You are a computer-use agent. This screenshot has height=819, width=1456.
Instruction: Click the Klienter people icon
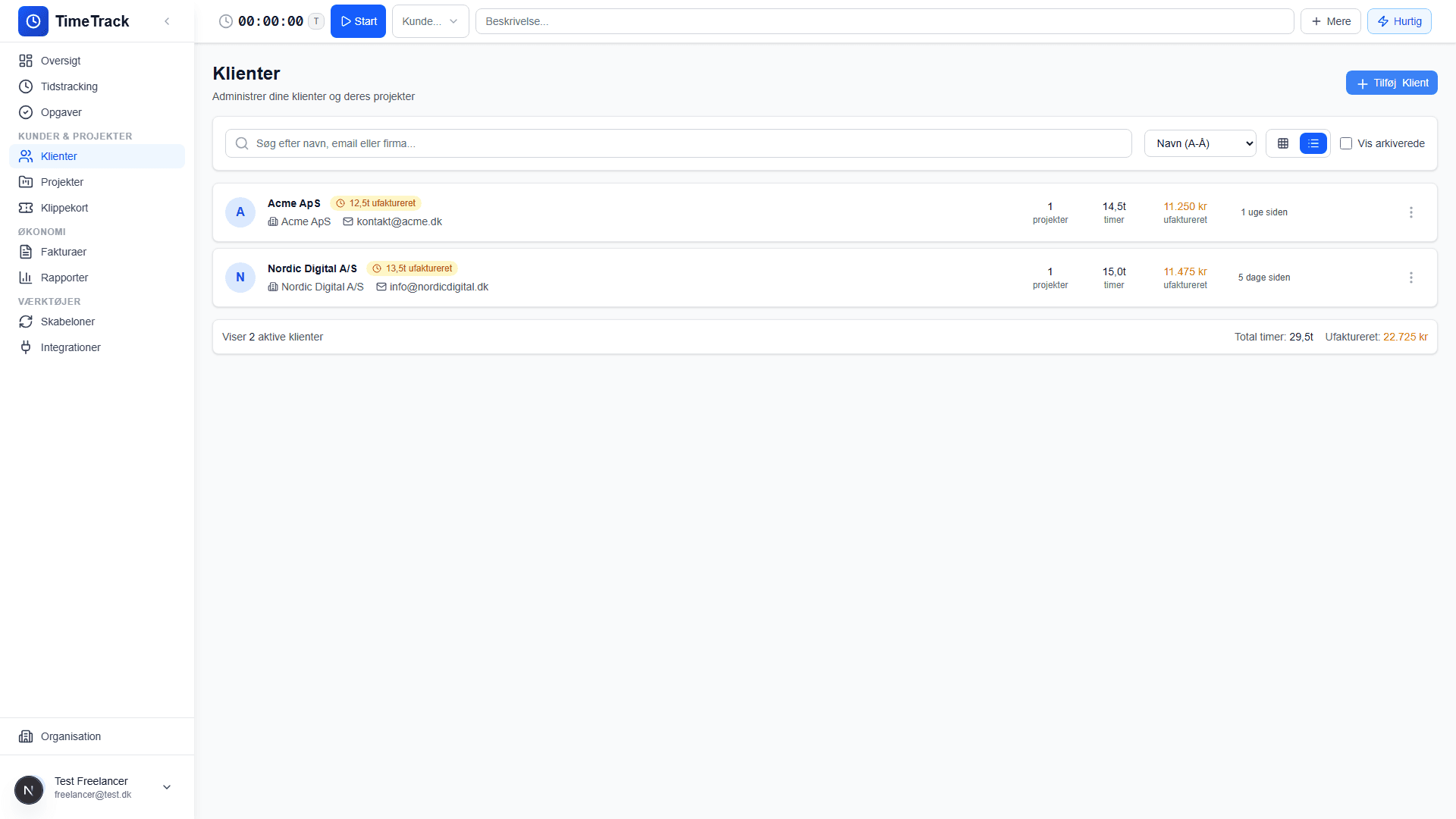coord(26,156)
